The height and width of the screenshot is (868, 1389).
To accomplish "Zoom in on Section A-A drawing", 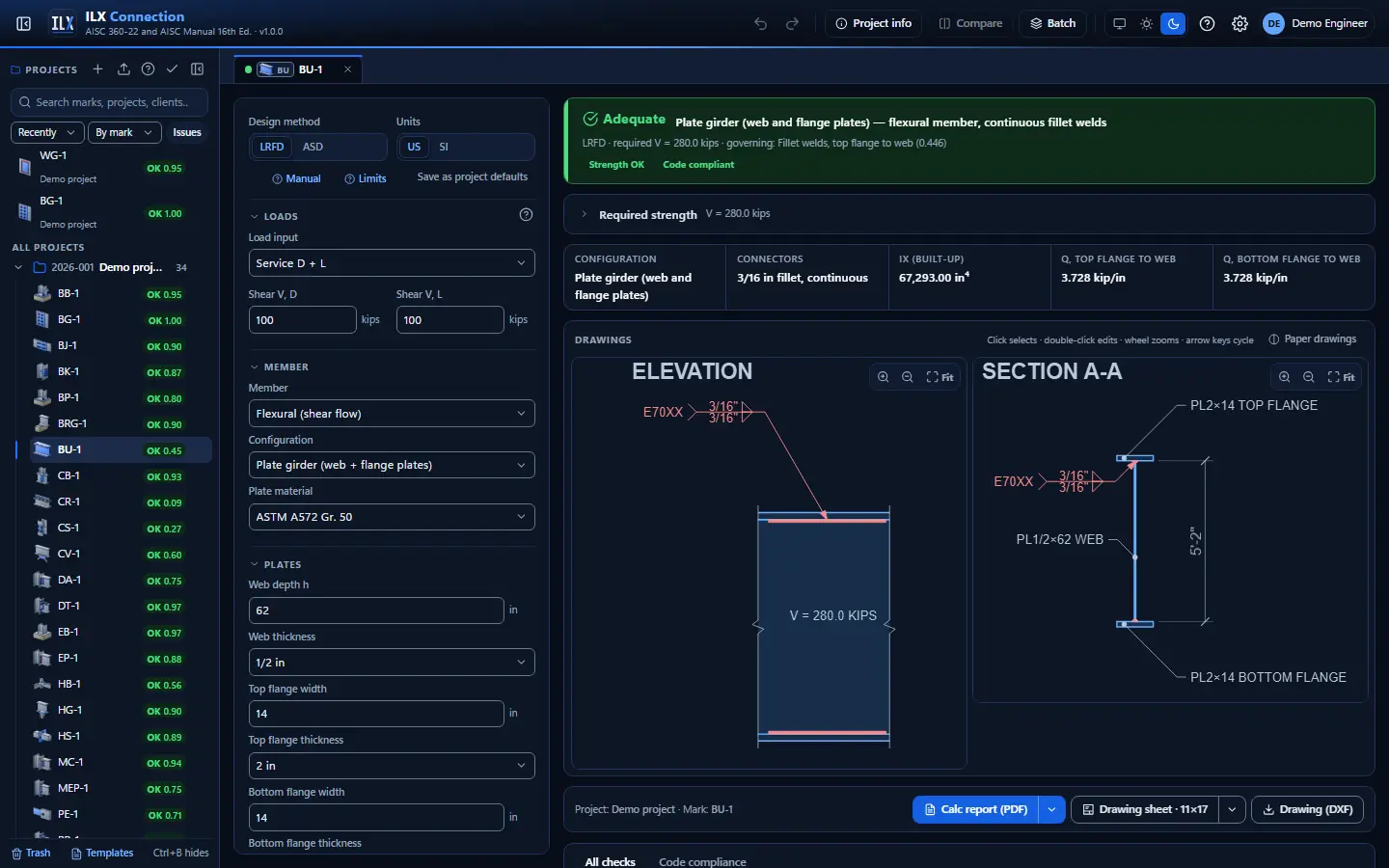I will click(1284, 377).
